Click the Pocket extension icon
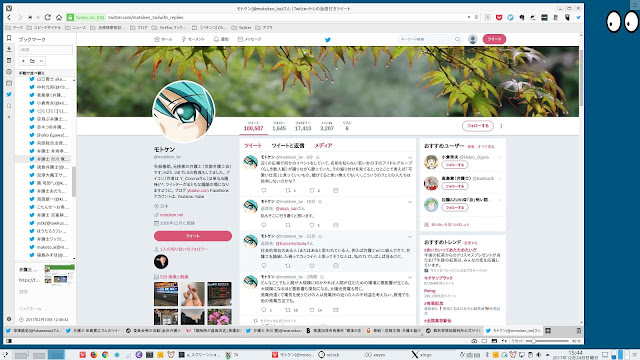Image resolution: width=640 pixels, height=360 pixels. [499, 17]
